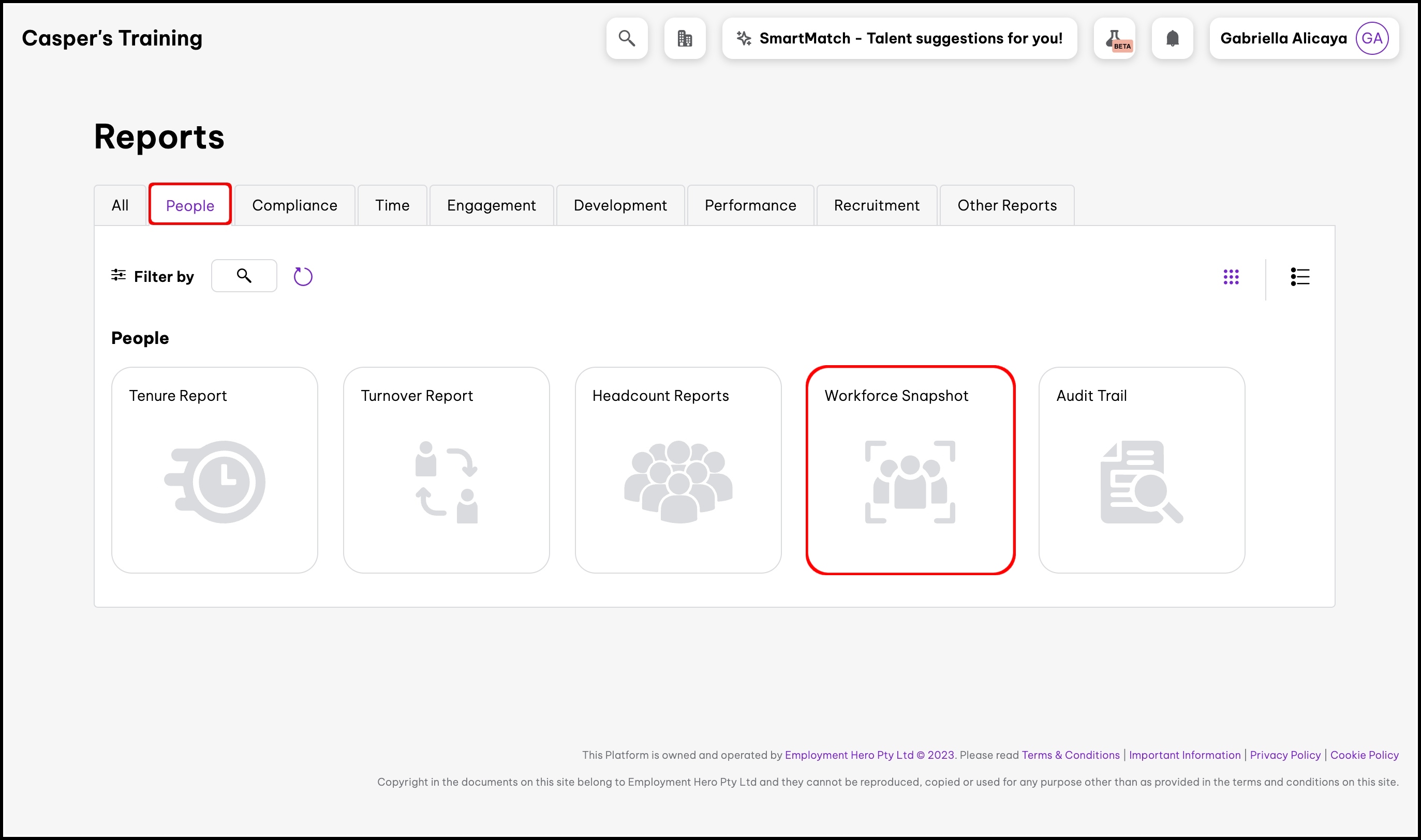Switch to list view layout

click(1299, 277)
